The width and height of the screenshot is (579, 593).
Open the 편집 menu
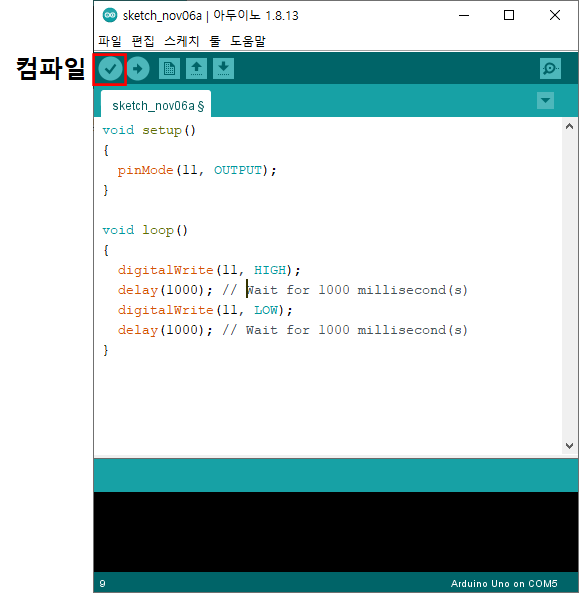(x=143, y=41)
